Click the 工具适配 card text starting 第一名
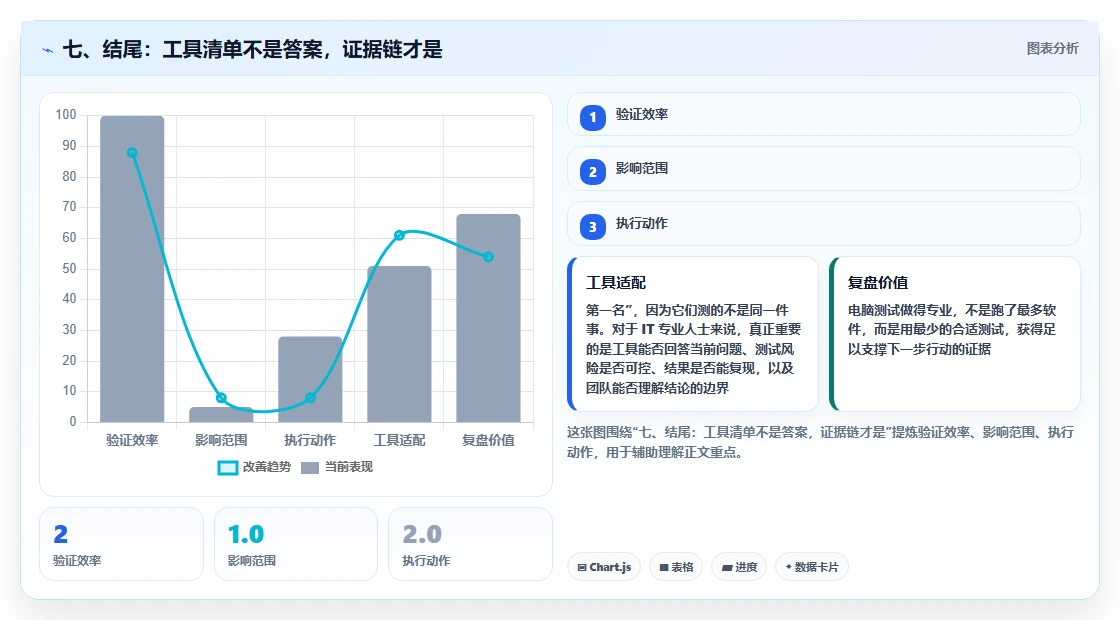 [694, 349]
